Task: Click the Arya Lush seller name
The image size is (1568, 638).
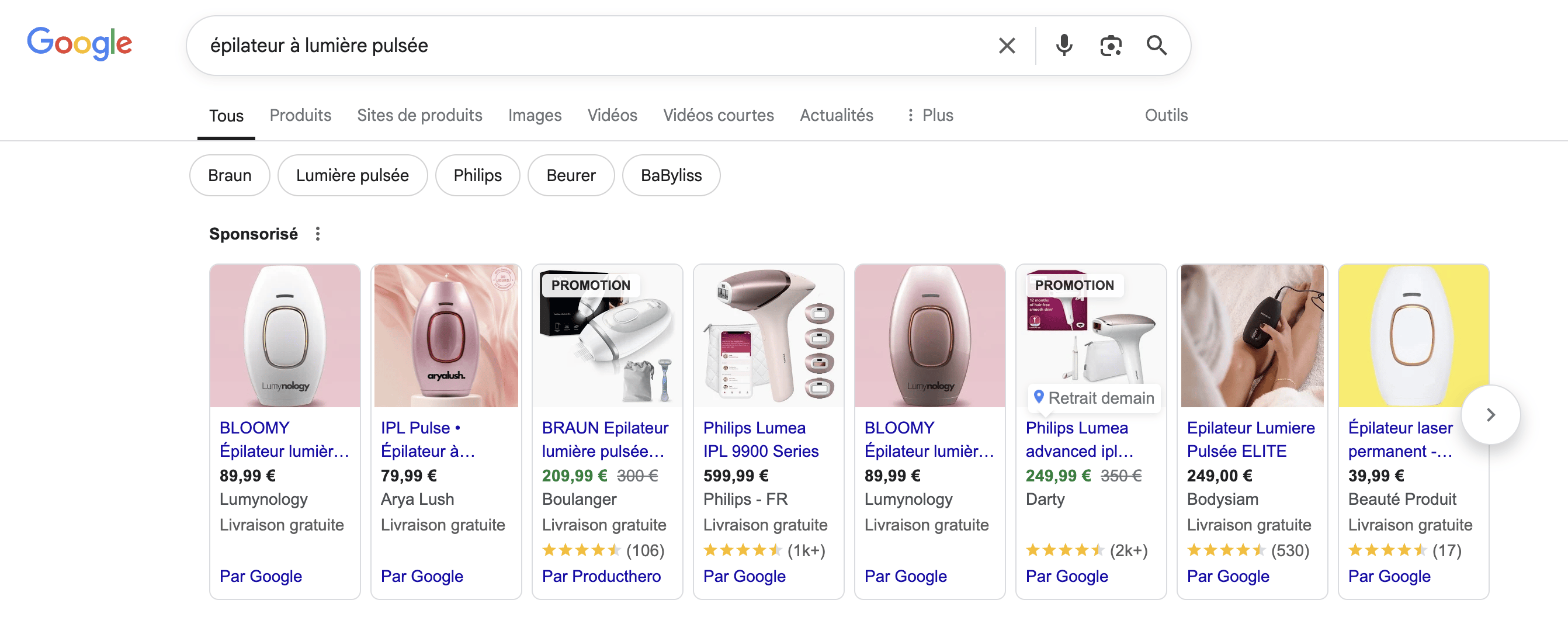Action: point(418,499)
